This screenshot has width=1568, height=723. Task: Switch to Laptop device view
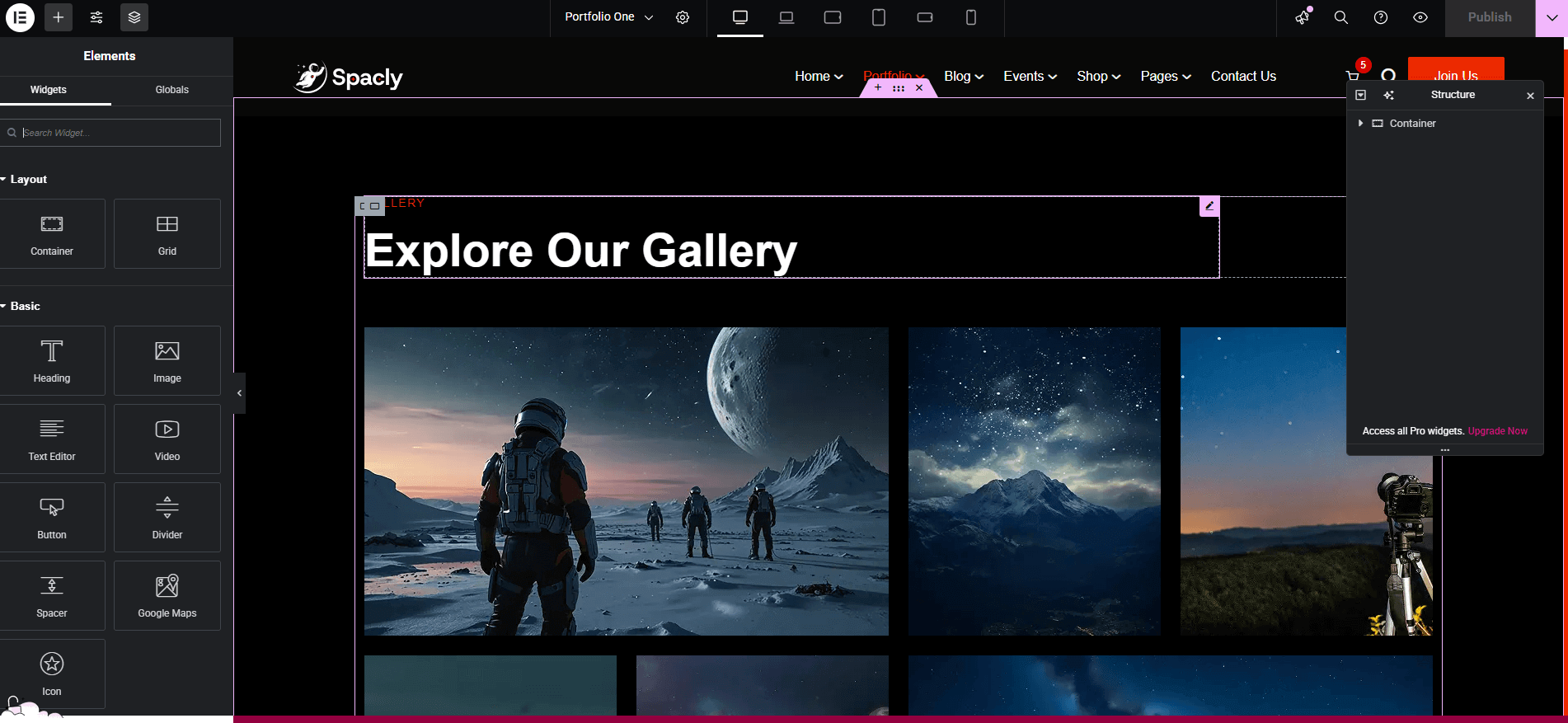click(x=786, y=17)
